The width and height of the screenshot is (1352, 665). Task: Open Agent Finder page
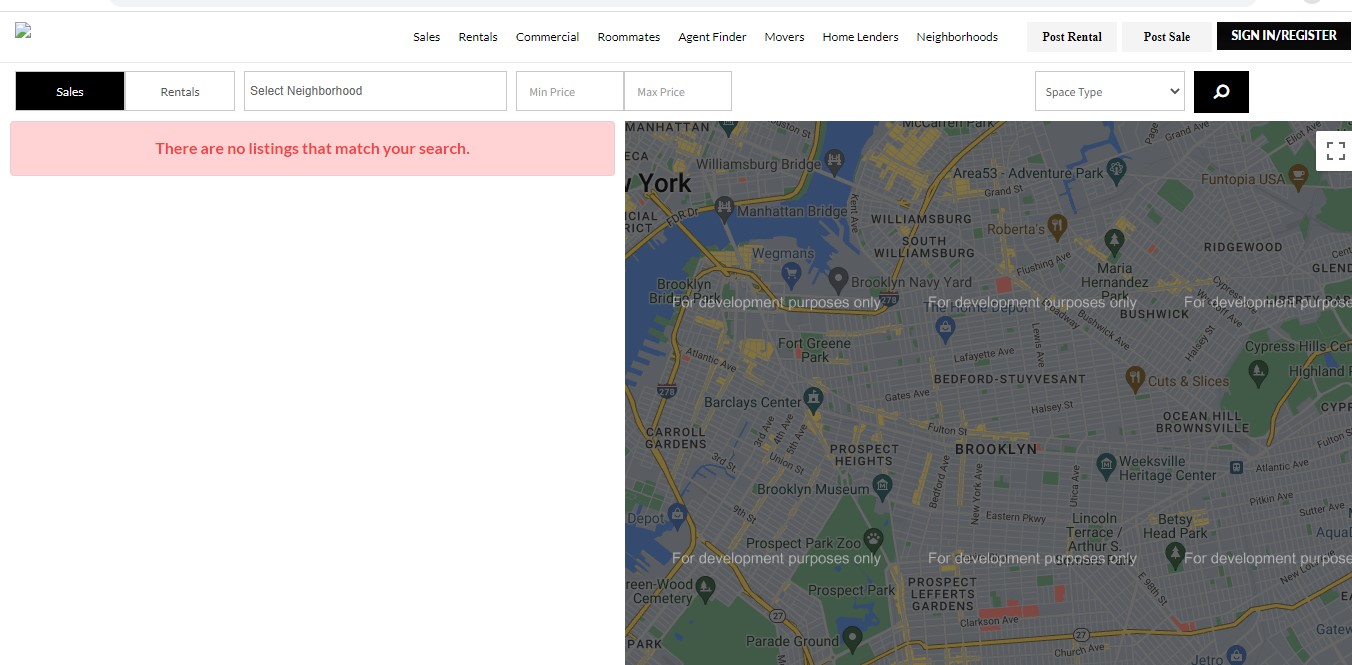tap(712, 37)
